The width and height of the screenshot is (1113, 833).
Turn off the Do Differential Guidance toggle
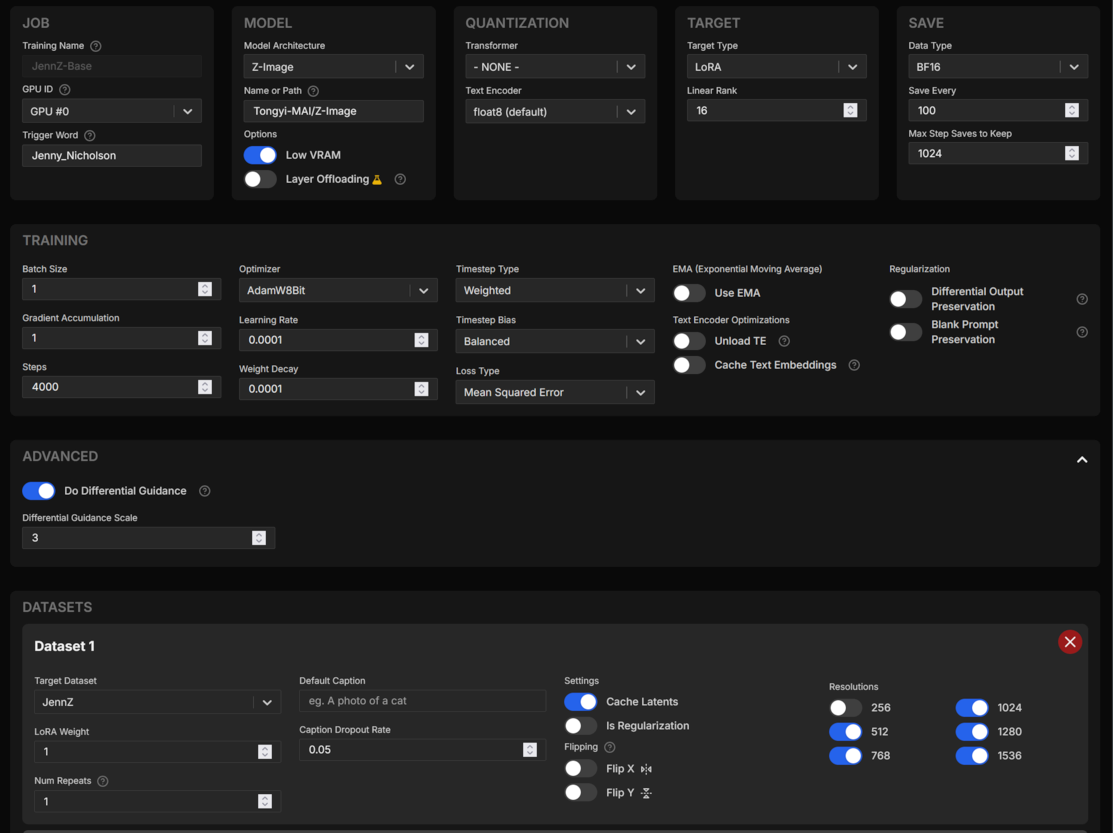point(38,491)
